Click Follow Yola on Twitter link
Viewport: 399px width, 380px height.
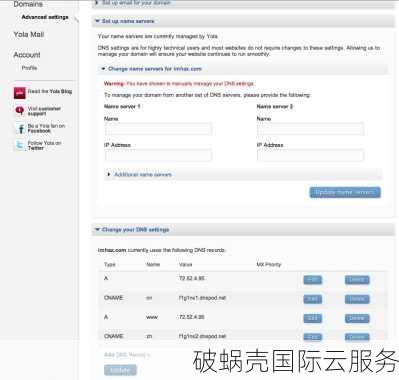(44, 145)
